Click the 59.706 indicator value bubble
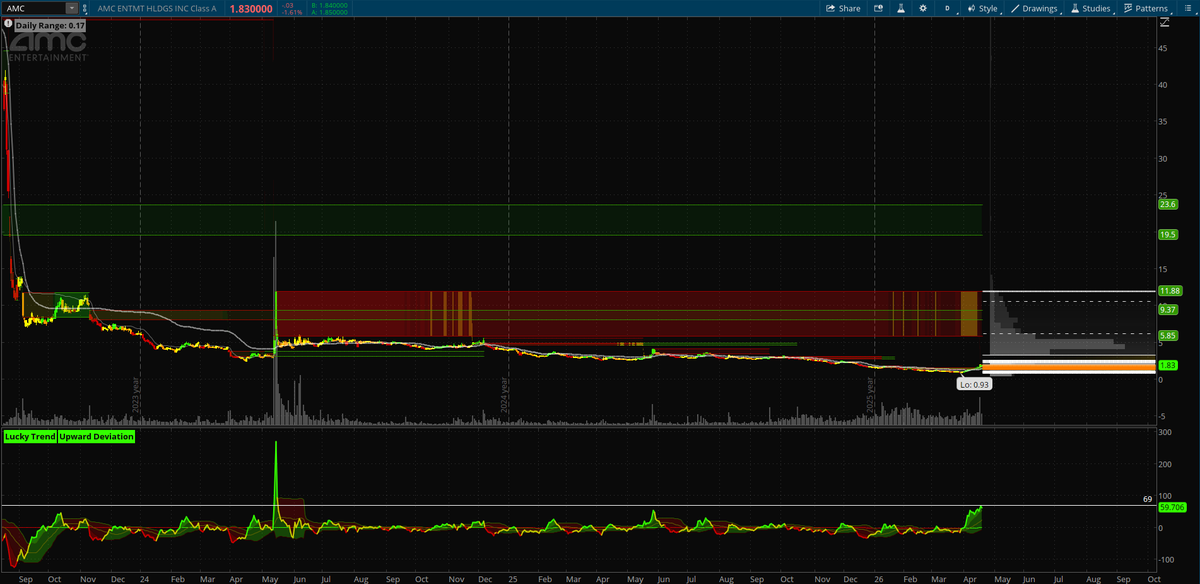The width and height of the screenshot is (1200, 584). (x=1171, y=508)
